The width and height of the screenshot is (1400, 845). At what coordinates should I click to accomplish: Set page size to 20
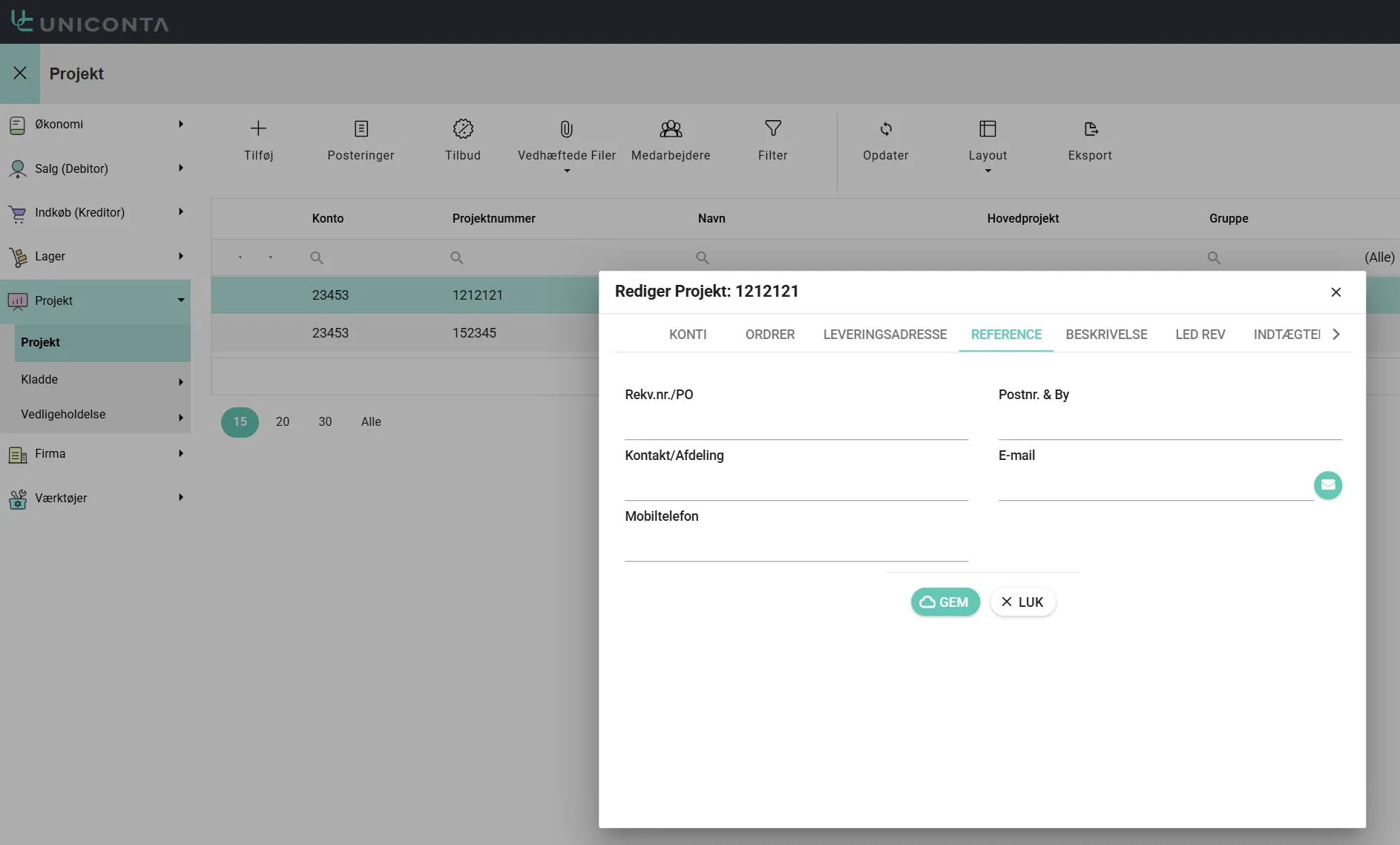(x=283, y=421)
